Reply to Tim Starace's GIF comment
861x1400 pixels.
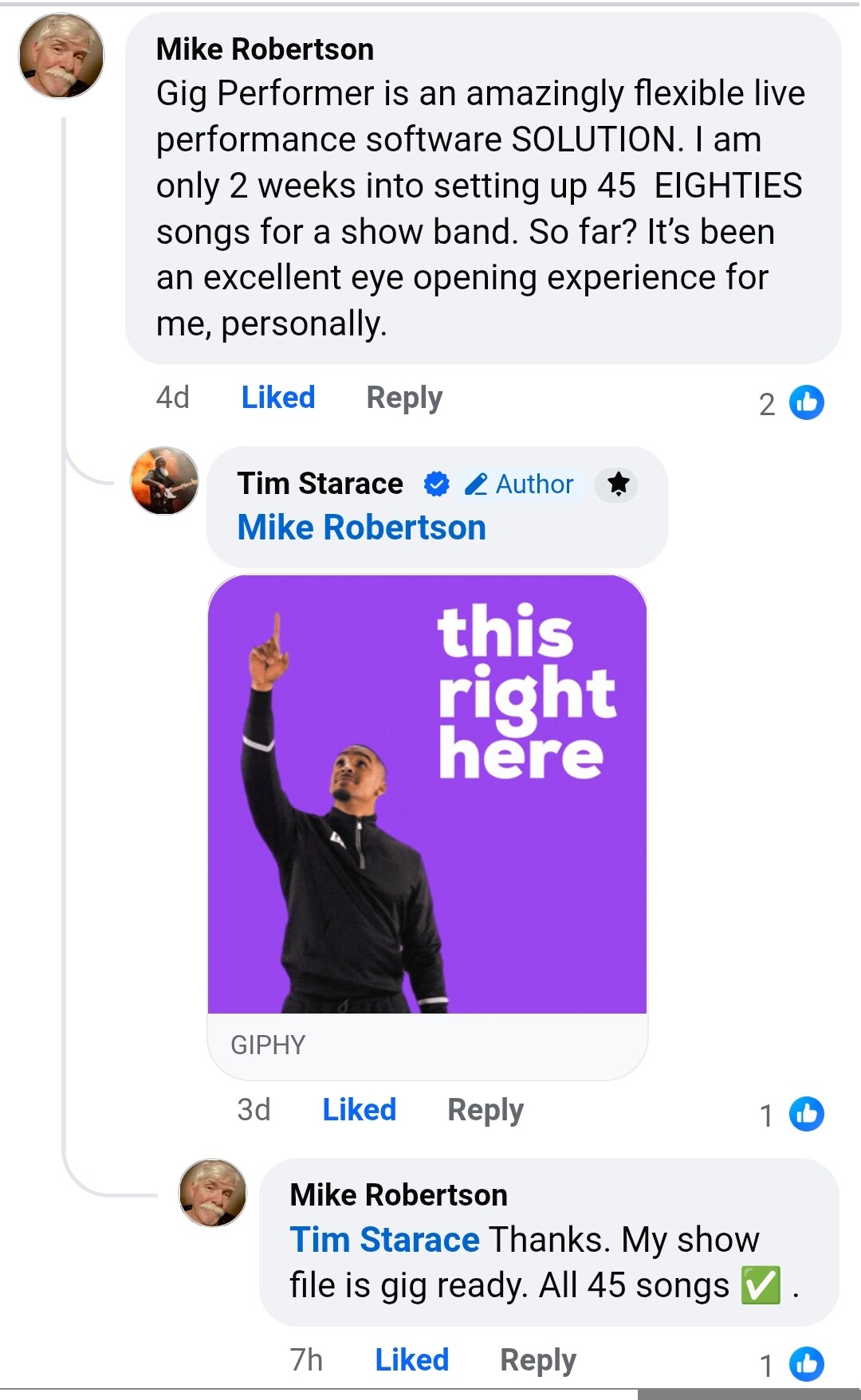tap(486, 1109)
